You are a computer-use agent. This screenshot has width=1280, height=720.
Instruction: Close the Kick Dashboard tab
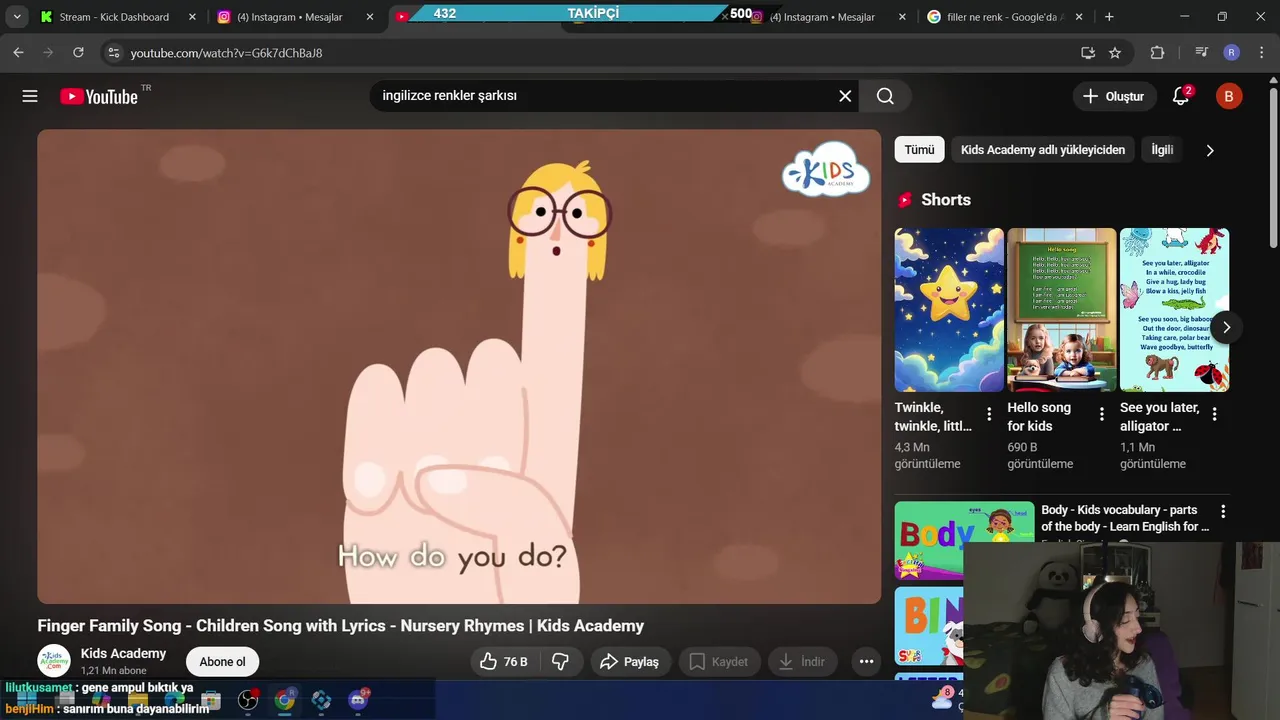(192, 17)
